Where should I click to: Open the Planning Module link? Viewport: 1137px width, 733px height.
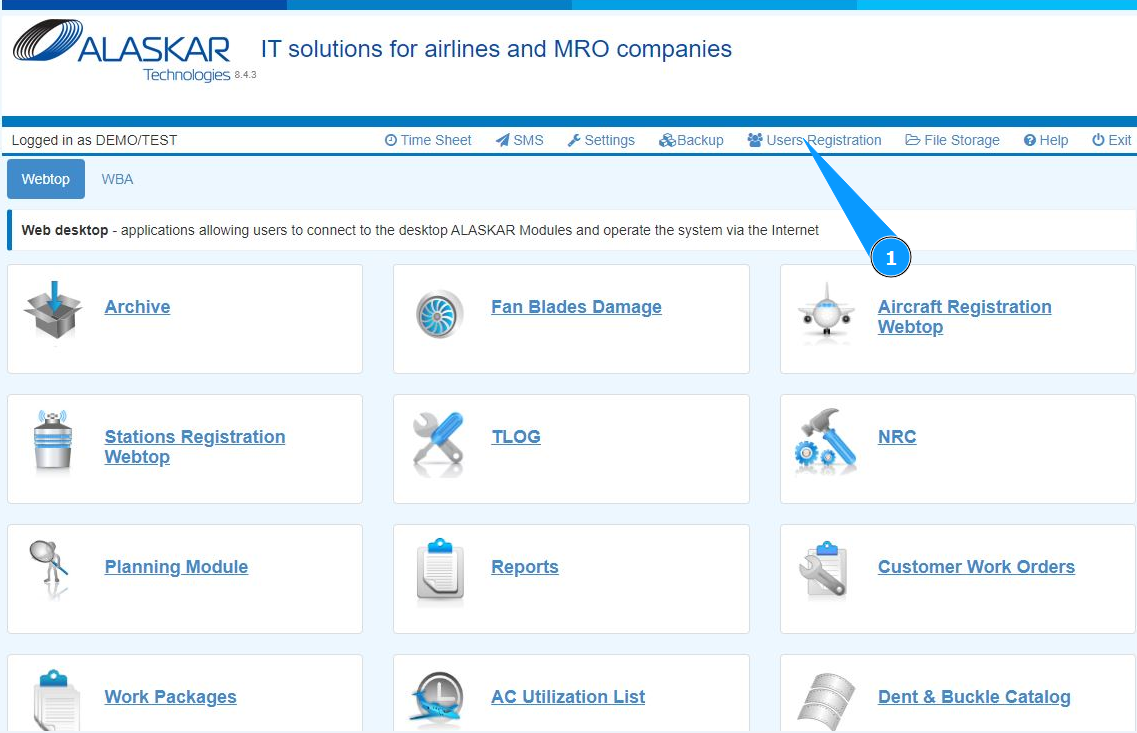(x=176, y=567)
